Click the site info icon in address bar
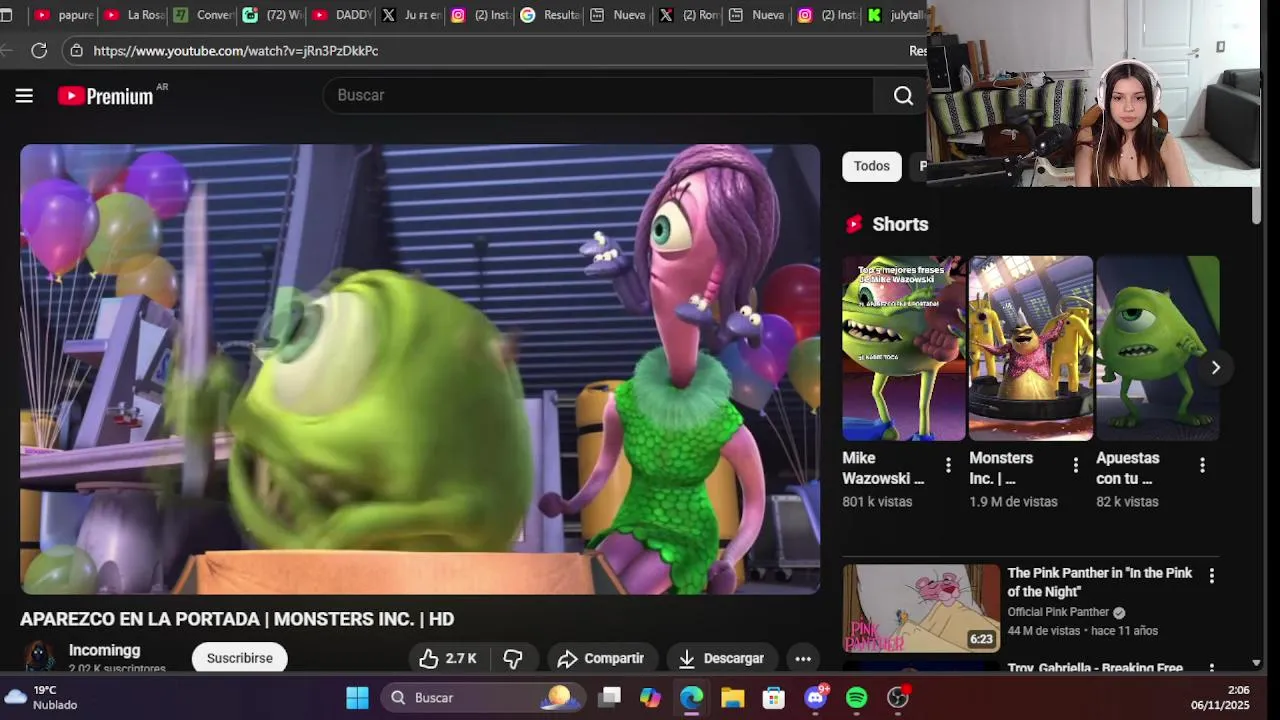 point(76,50)
